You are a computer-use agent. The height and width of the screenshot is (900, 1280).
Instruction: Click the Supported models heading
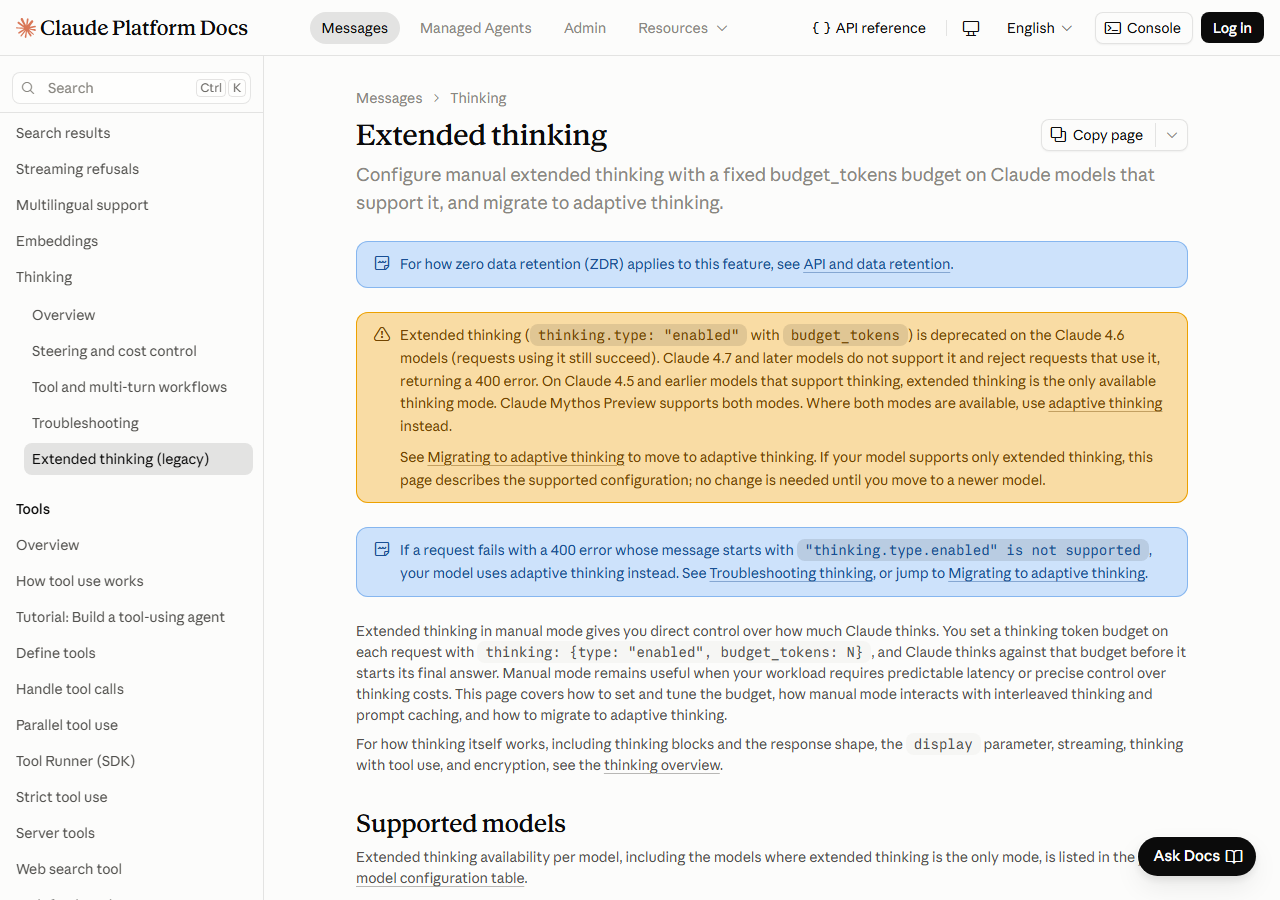point(461,823)
